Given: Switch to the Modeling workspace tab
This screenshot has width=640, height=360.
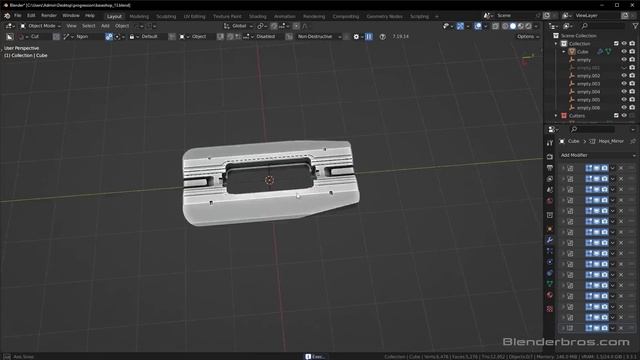Looking at the screenshot, I should [x=139, y=16].
